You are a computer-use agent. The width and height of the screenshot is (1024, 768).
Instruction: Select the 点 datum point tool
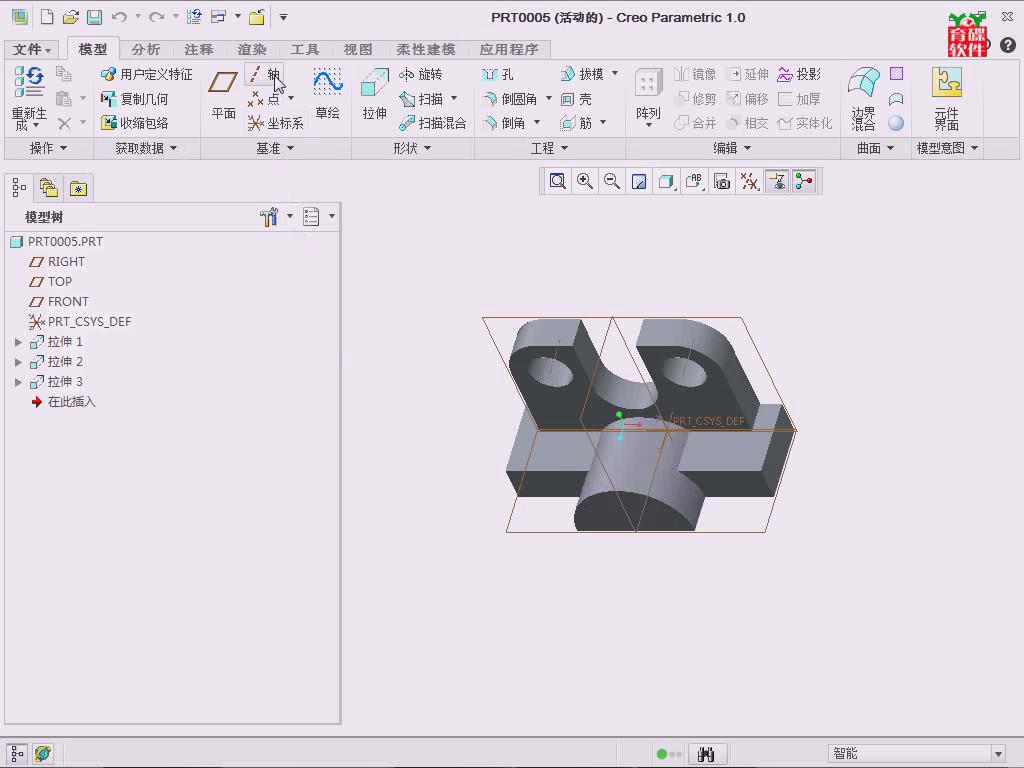[x=264, y=99]
